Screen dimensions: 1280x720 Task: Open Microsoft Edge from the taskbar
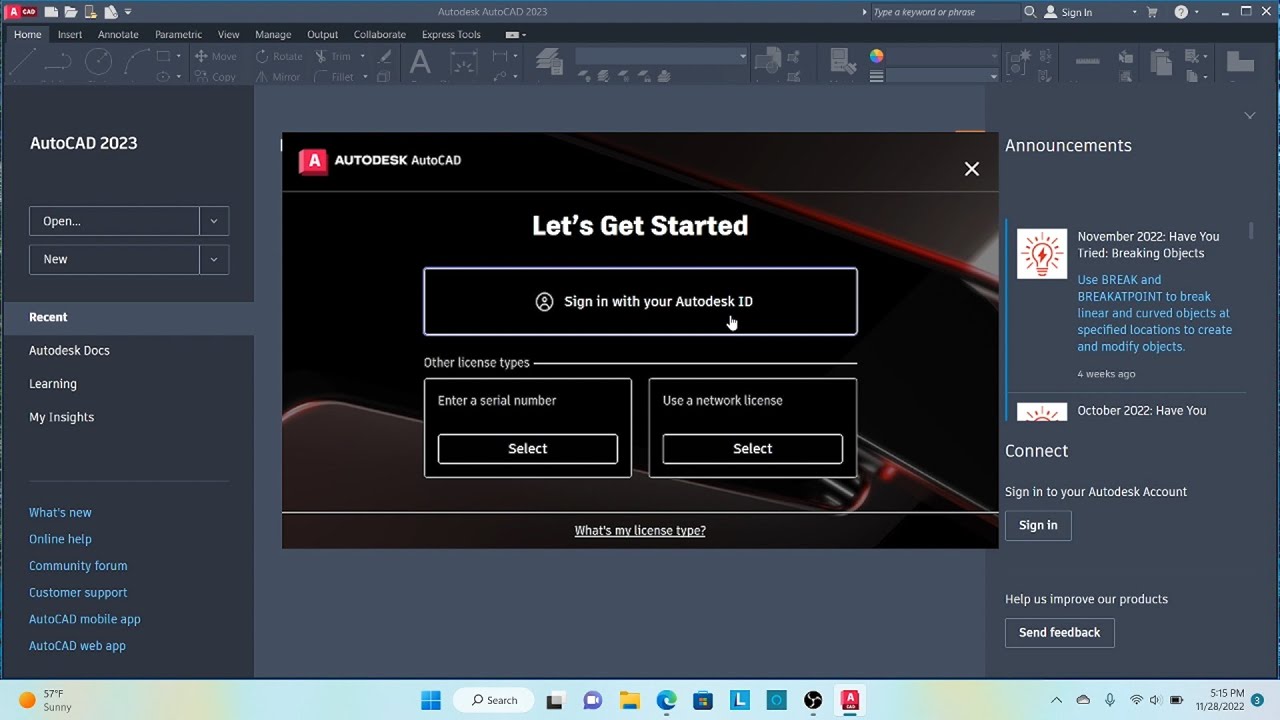[x=666, y=700]
